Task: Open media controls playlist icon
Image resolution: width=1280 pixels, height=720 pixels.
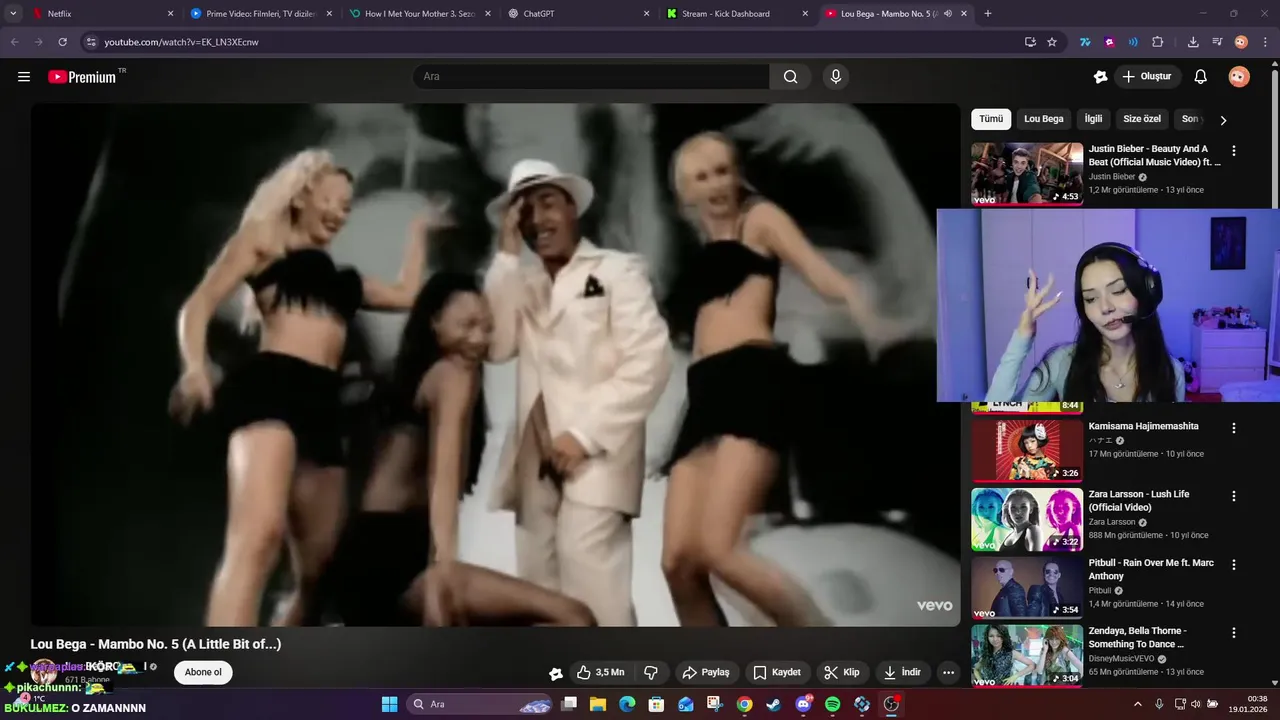Action: click(x=1217, y=42)
